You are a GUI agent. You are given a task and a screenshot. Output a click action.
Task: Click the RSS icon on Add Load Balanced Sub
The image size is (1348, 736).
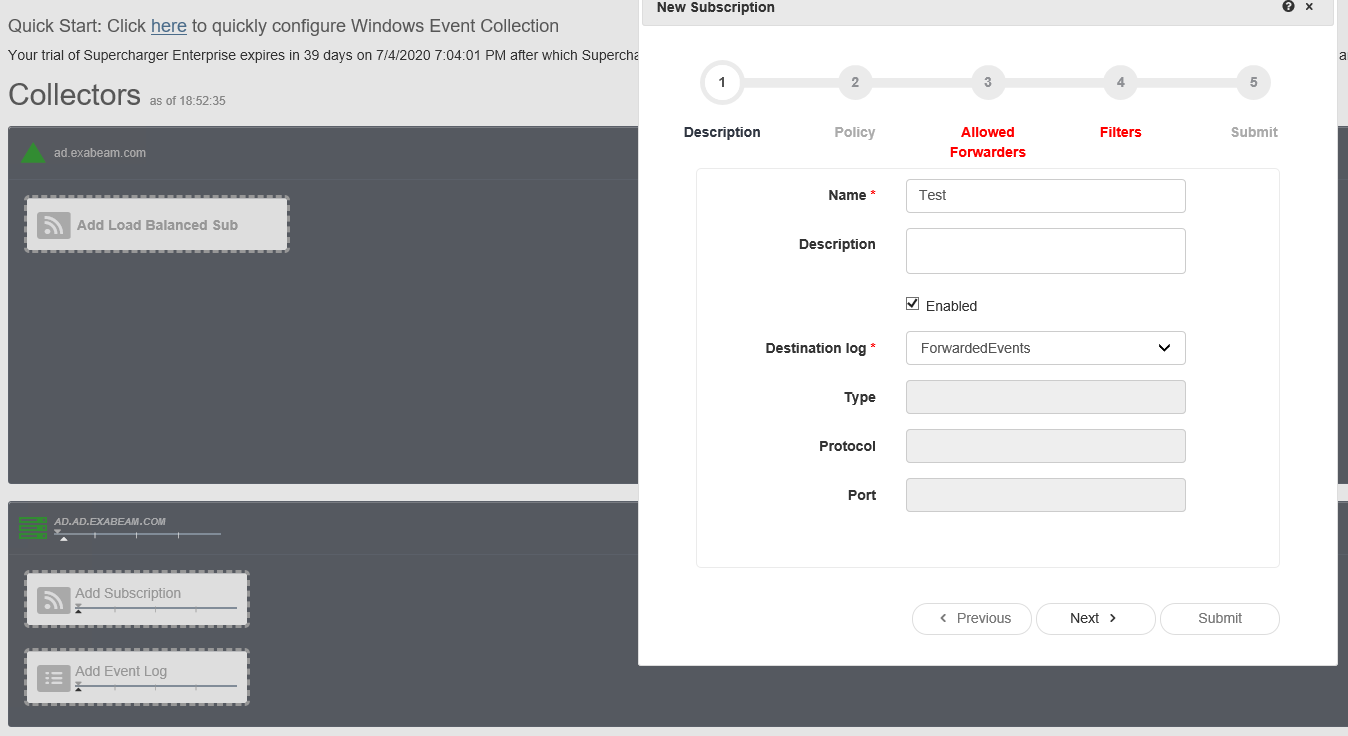(x=54, y=225)
